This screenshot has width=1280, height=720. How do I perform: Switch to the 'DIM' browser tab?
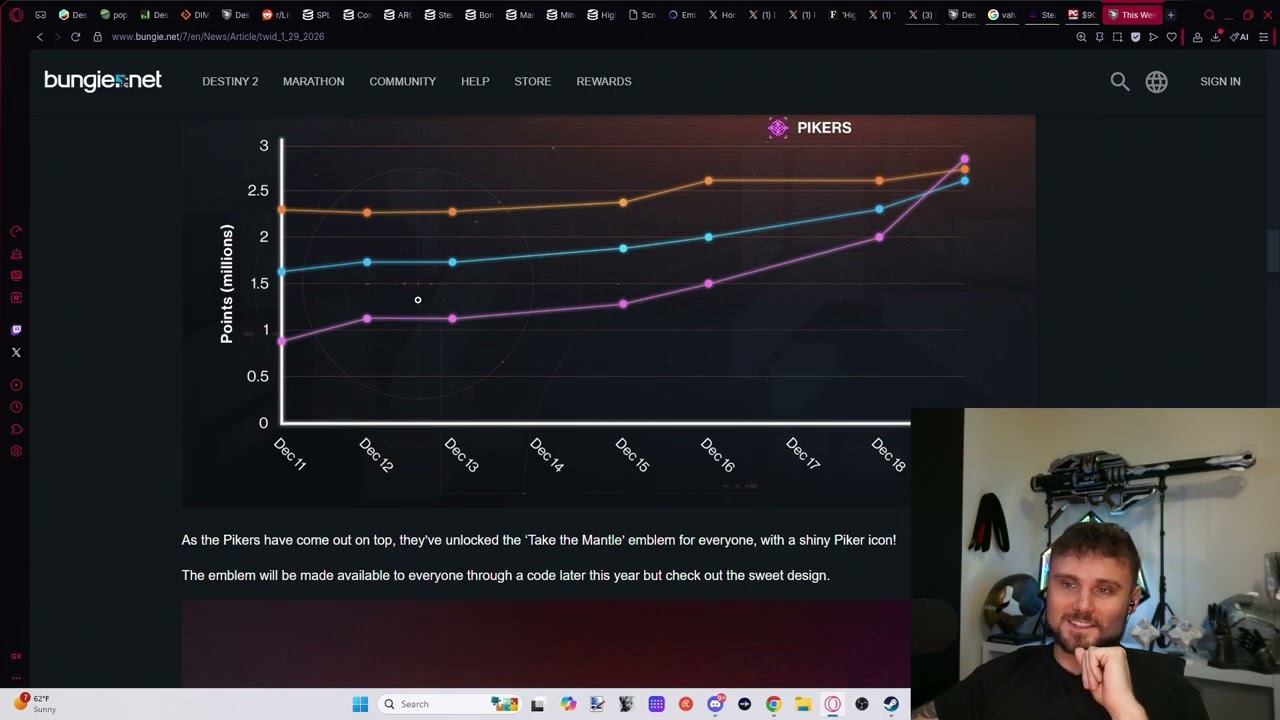point(194,15)
